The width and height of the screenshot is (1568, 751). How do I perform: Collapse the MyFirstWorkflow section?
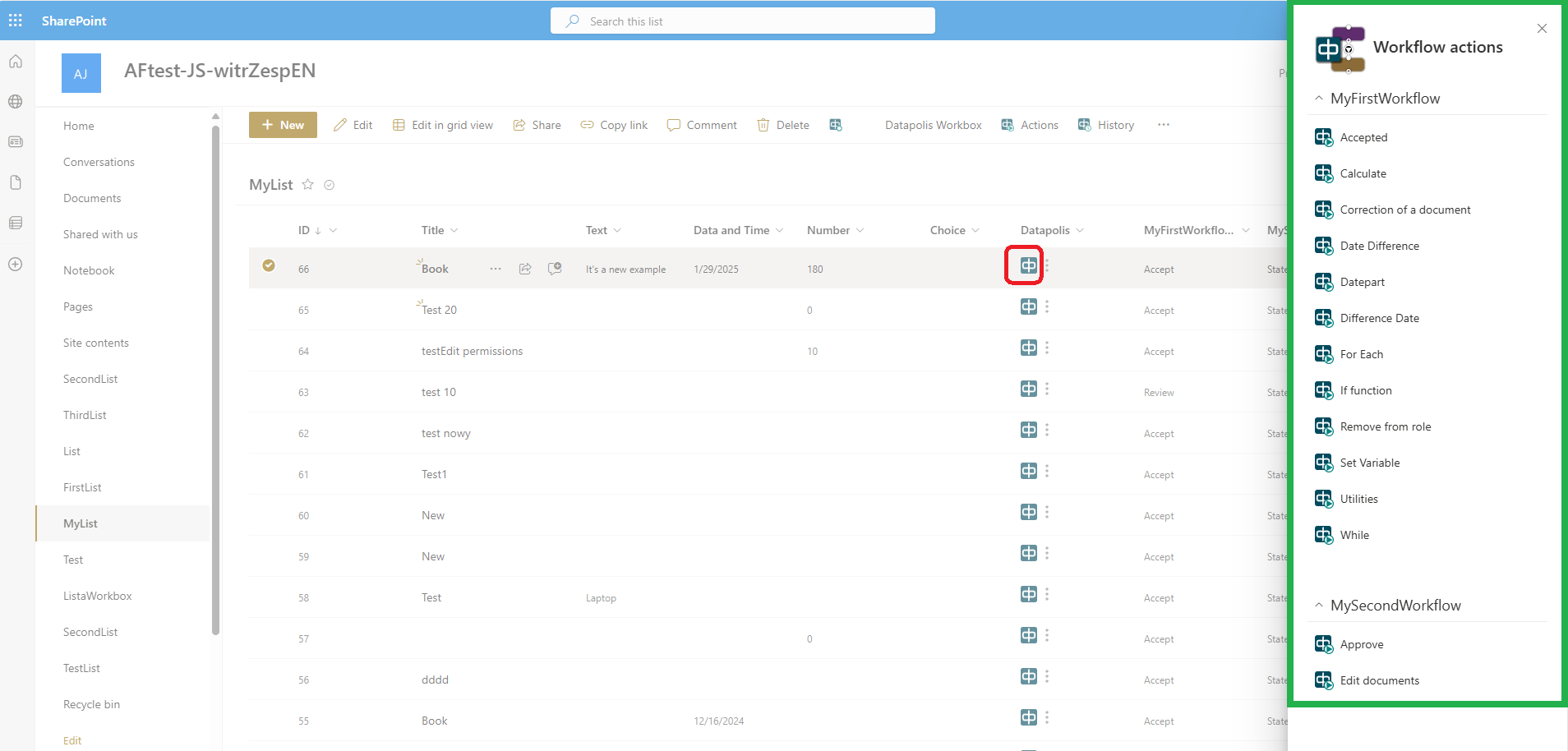coord(1319,99)
